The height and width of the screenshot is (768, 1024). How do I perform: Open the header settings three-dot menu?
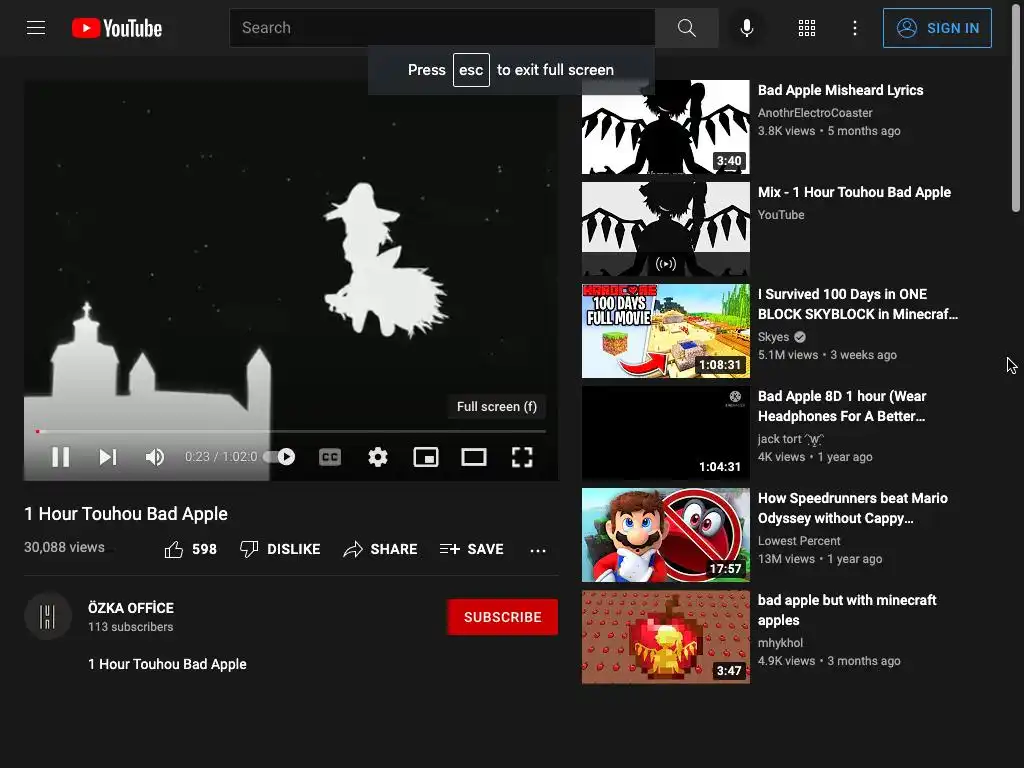854,28
